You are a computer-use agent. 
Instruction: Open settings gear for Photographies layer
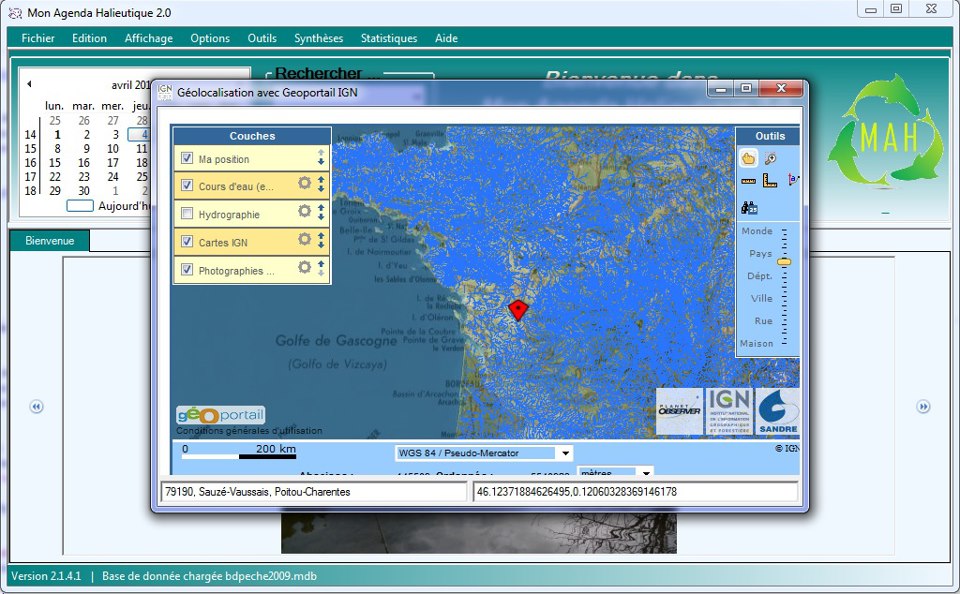pyautogui.click(x=304, y=267)
